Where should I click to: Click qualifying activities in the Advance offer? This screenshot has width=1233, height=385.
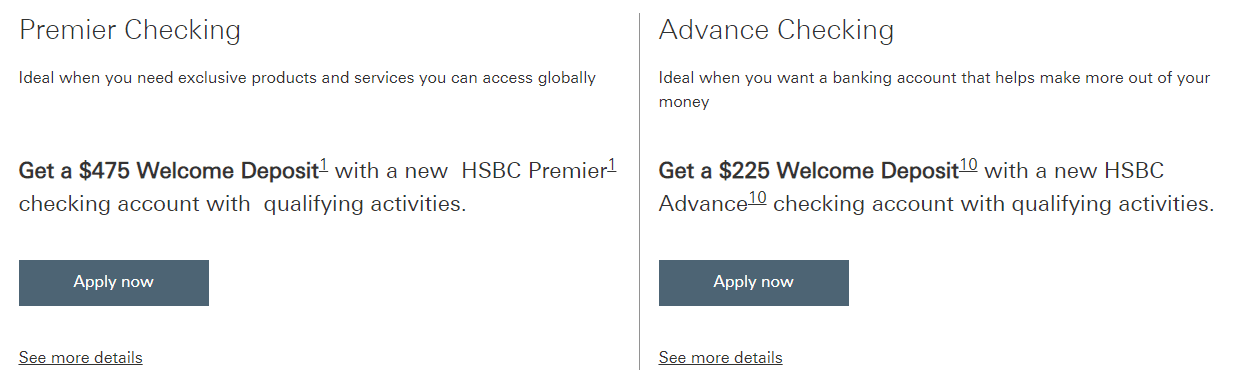pyautogui.click(x=1113, y=205)
